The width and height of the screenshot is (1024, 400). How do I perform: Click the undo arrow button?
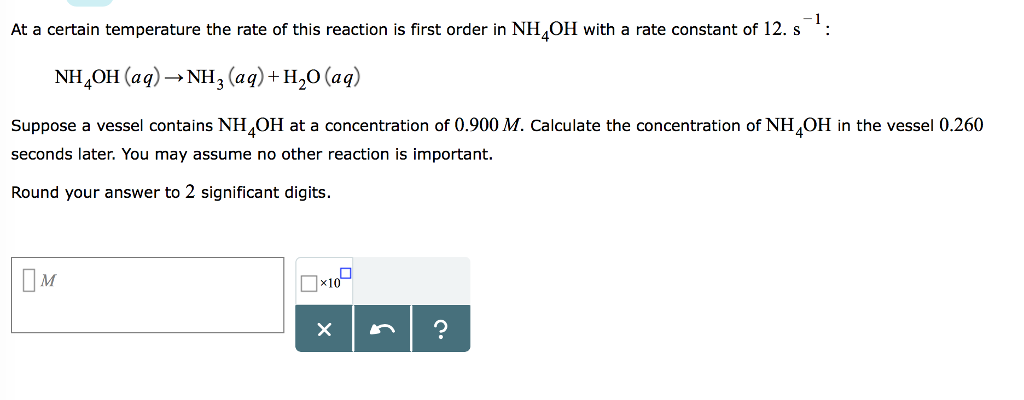pyautogui.click(x=381, y=330)
